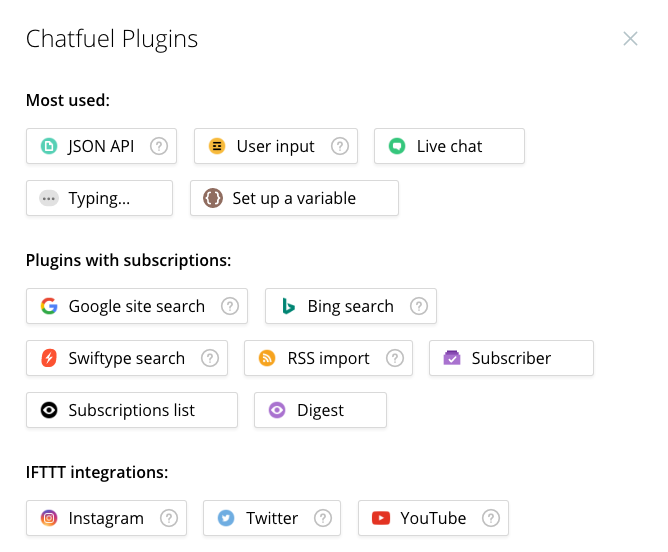Close the Chatfuel Plugins dialog
The height and width of the screenshot is (552, 668).
click(x=630, y=39)
